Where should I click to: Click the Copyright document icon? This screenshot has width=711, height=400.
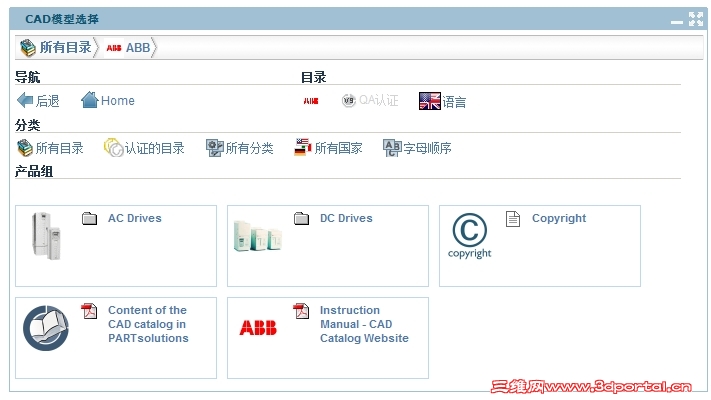pos(513,219)
